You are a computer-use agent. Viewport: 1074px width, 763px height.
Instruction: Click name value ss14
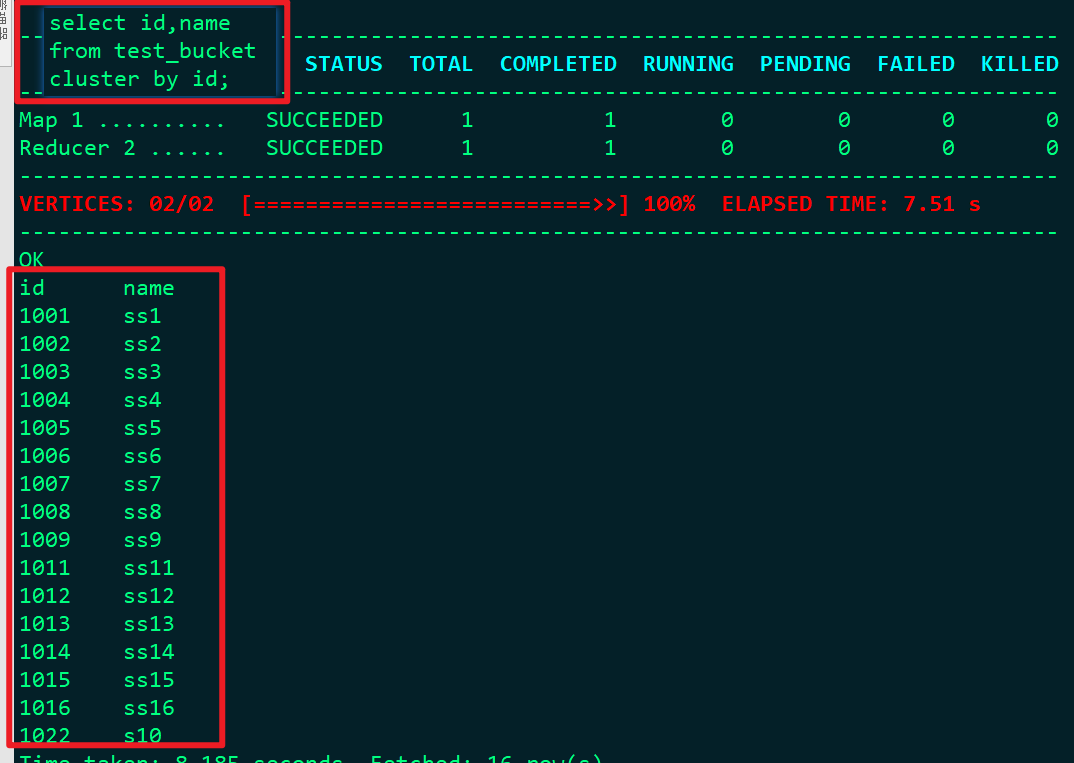(149, 652)
